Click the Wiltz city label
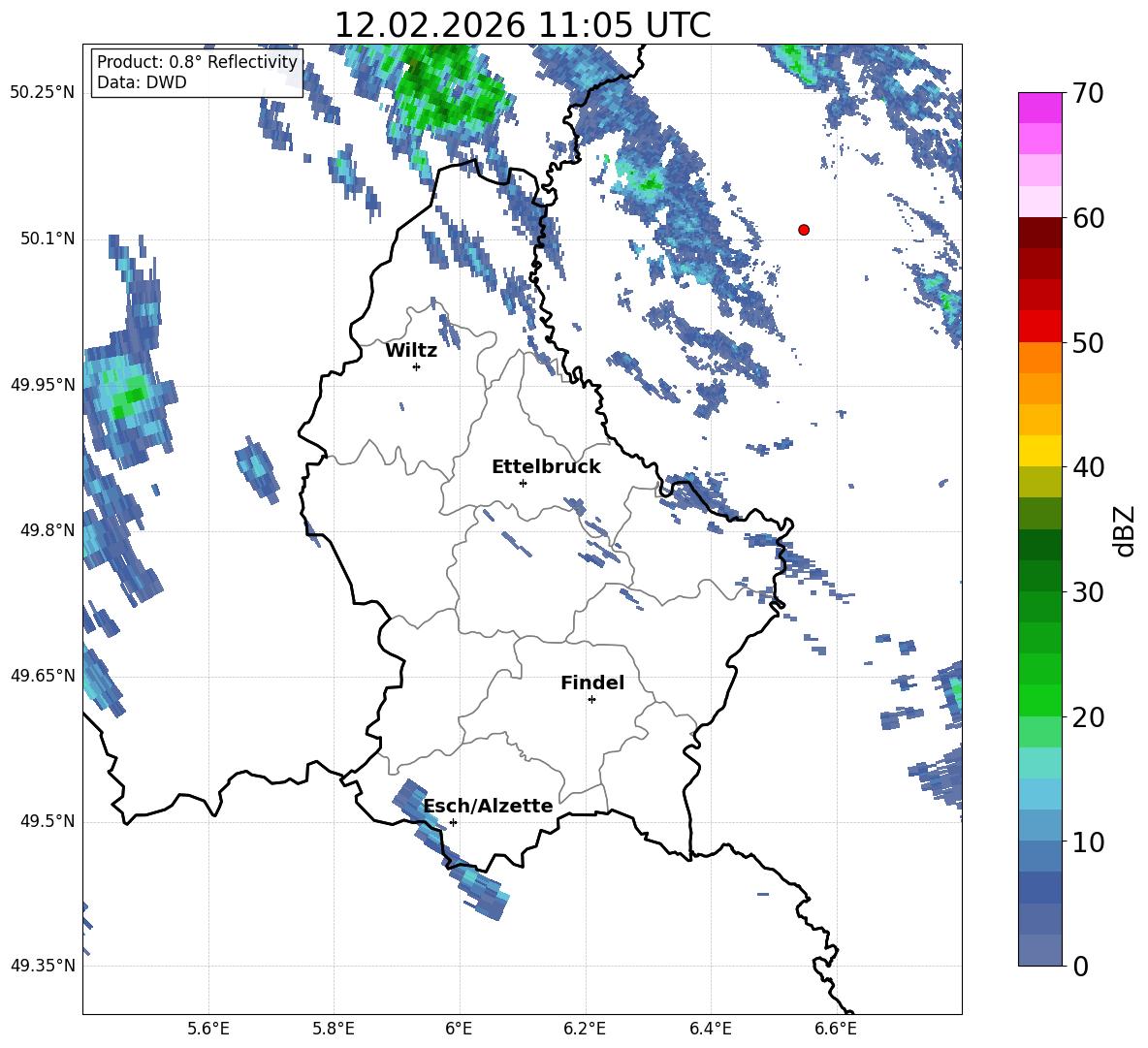This screenshot has height=1048, width=1148. (x=411, y=351)
